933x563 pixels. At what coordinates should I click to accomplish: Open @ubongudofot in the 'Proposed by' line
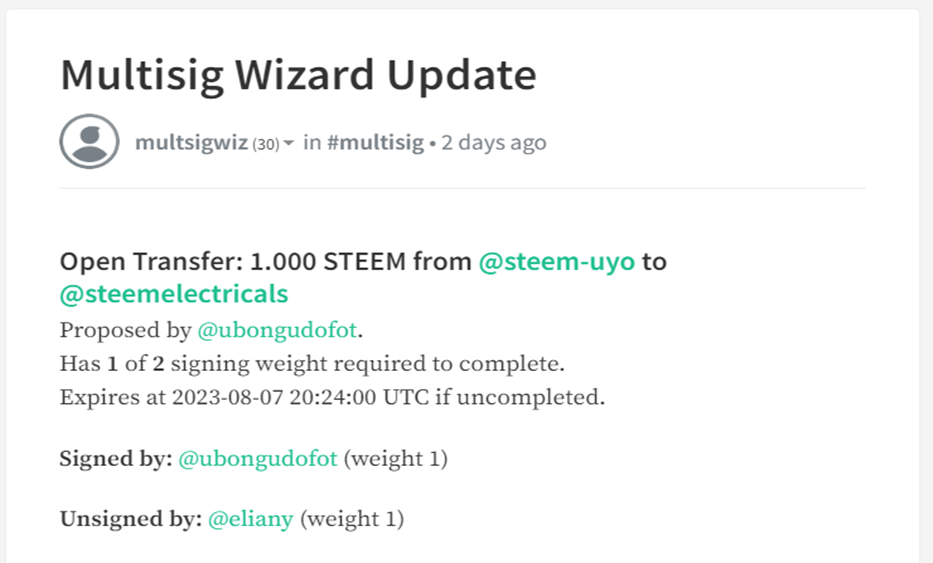[277, 330]
